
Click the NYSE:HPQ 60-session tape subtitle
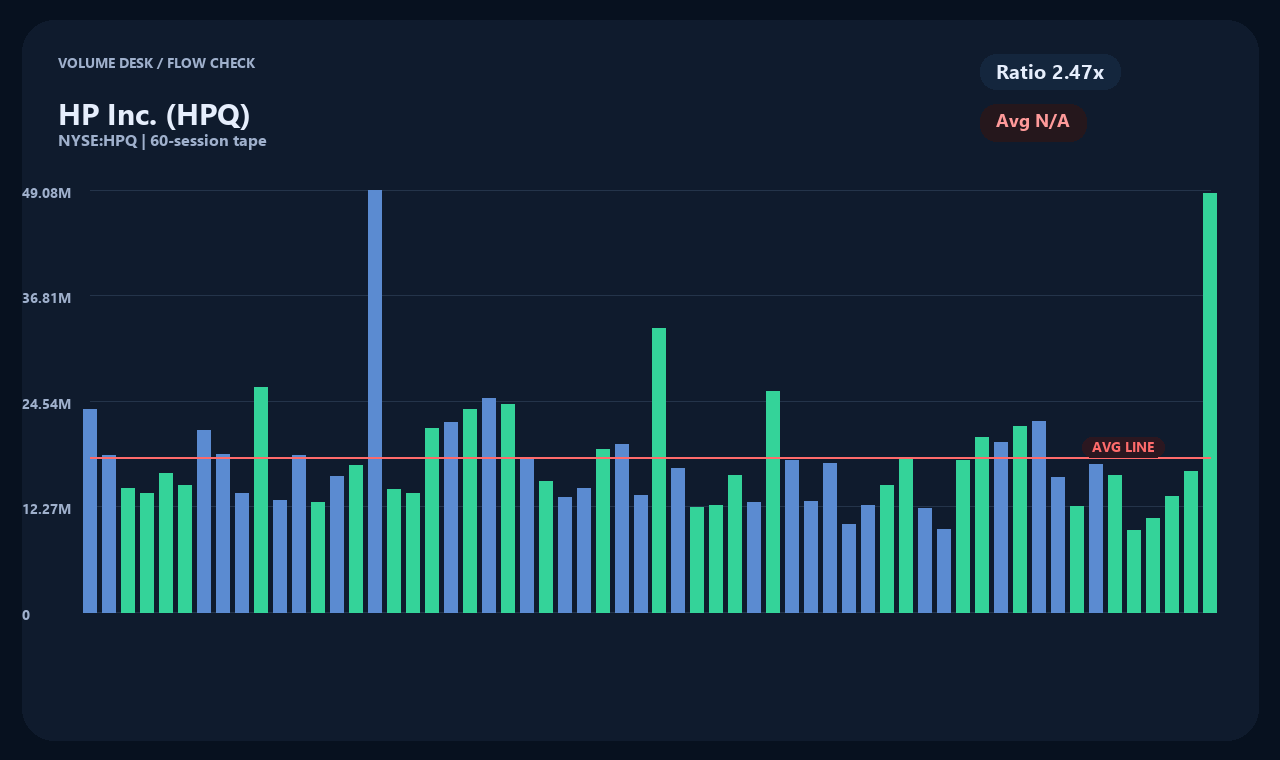(x=162, y=141)
